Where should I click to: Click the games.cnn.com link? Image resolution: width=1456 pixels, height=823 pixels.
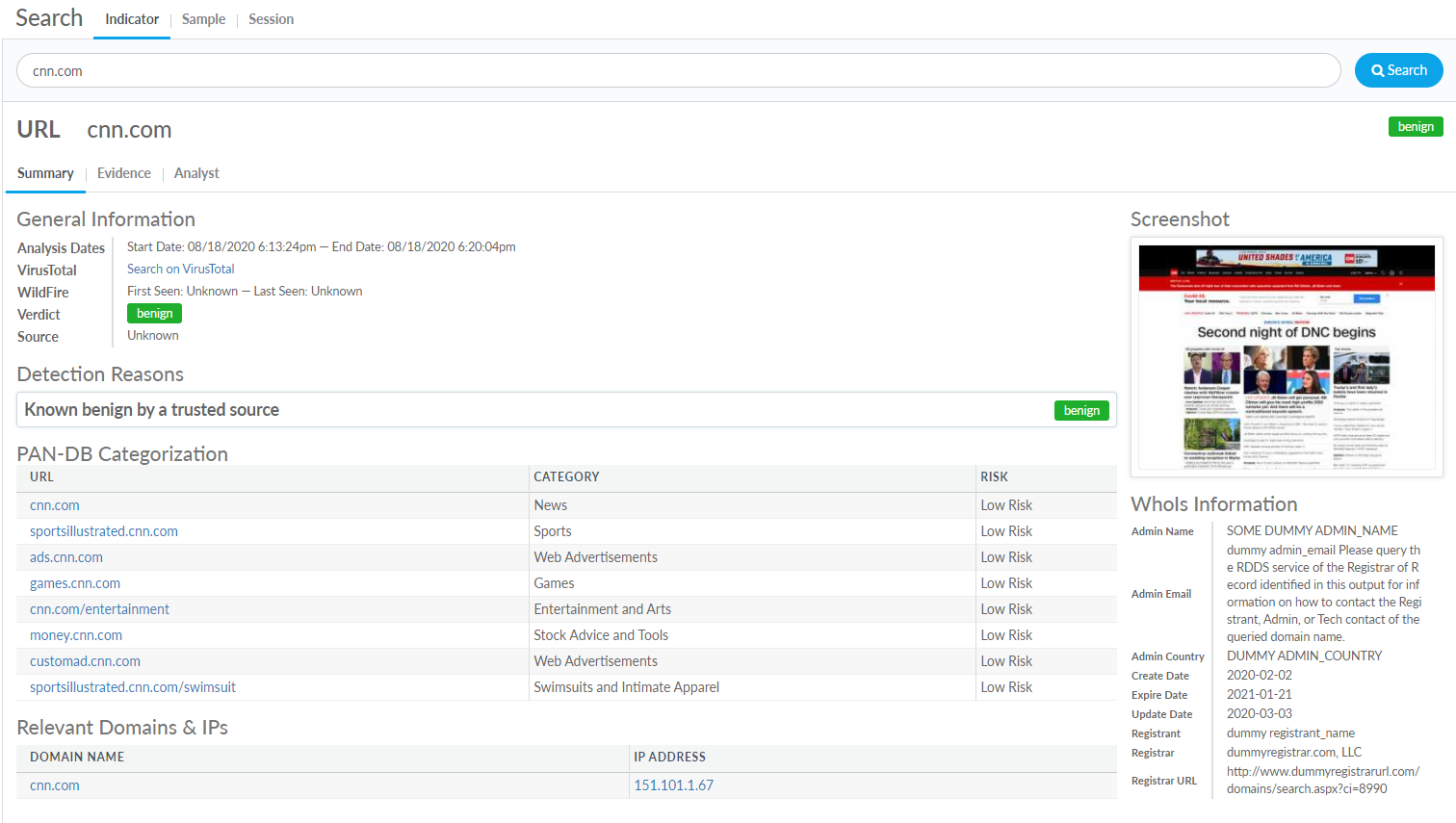[75, 583]
